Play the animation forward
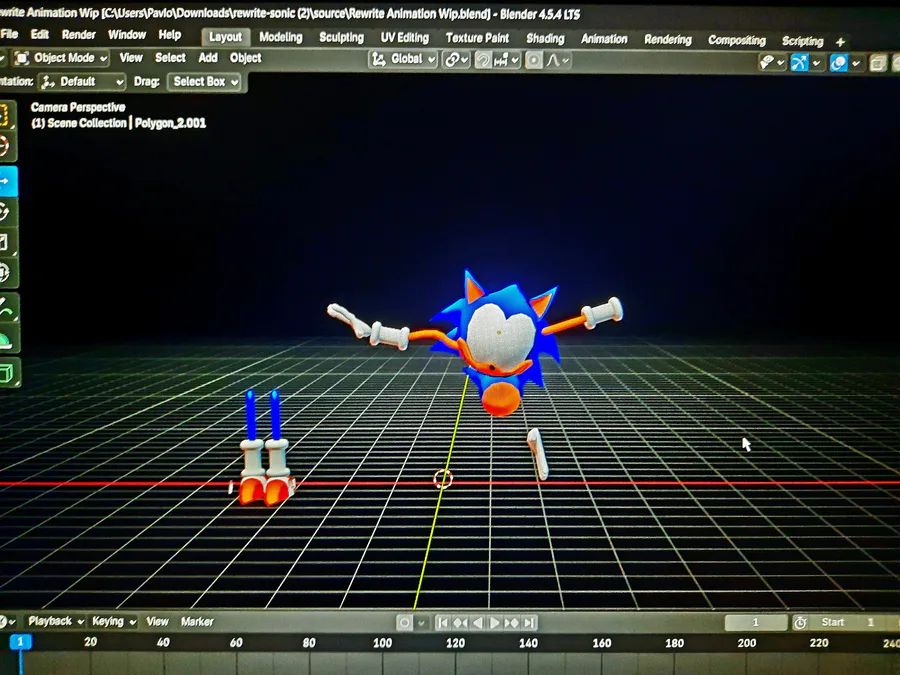 point(494,623)
